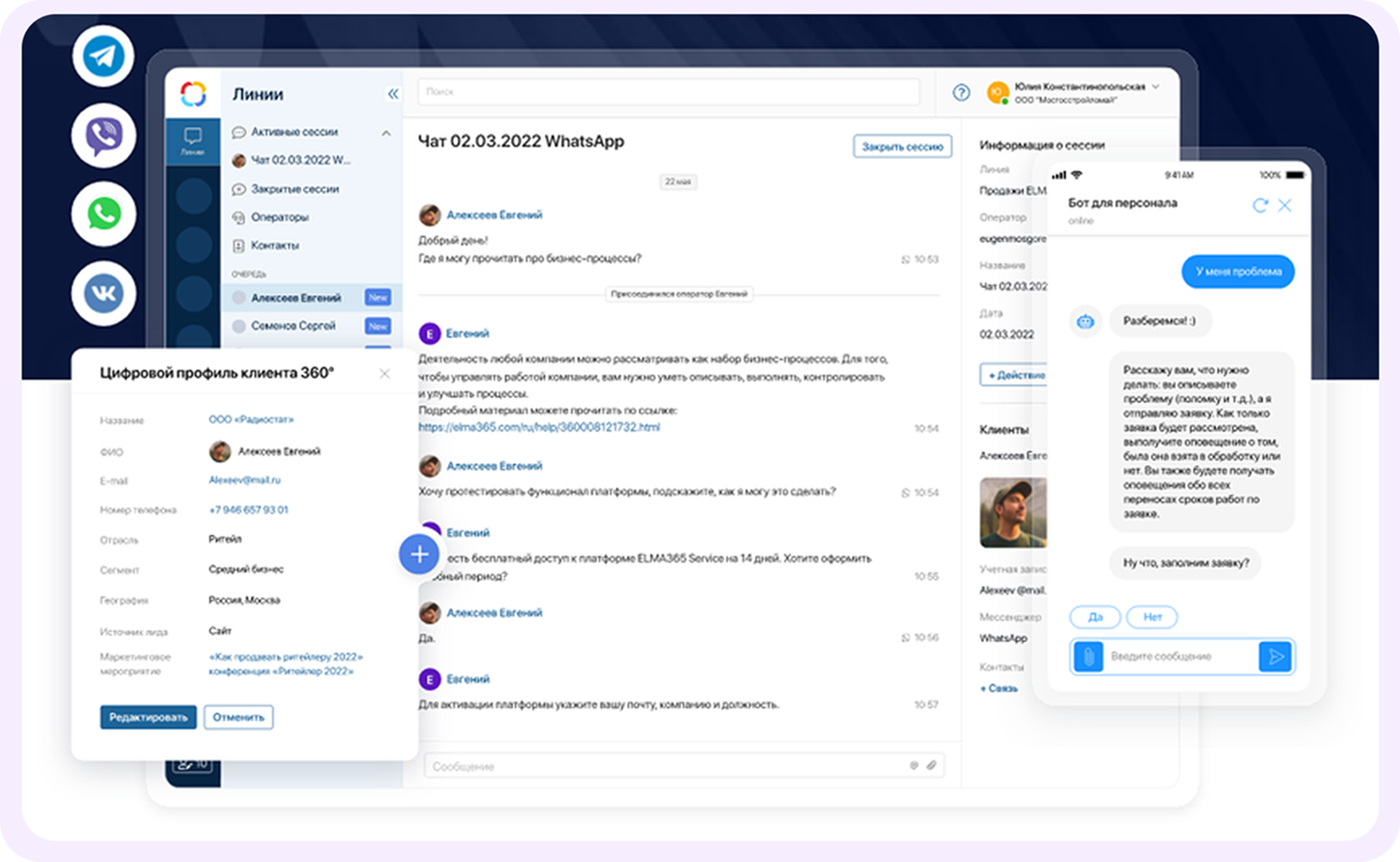Click the help question-mark icon

[960, 93]
